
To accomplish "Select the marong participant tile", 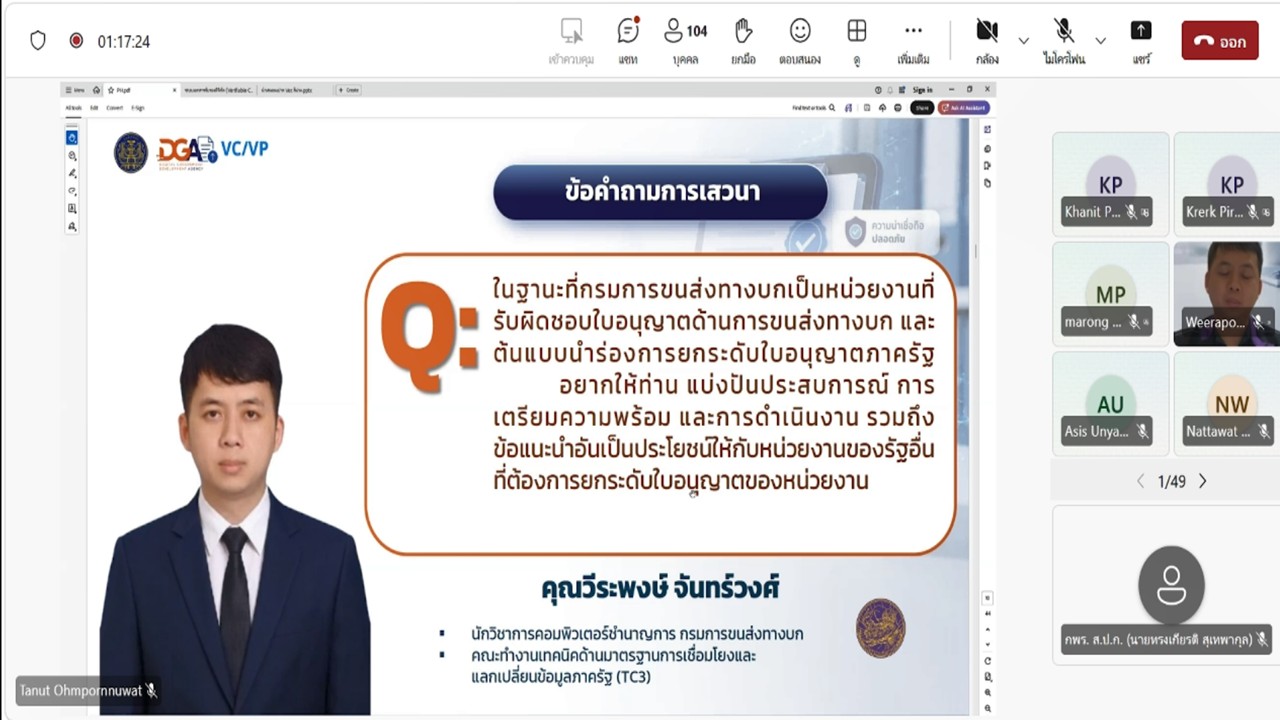I will coord(1111,293).
